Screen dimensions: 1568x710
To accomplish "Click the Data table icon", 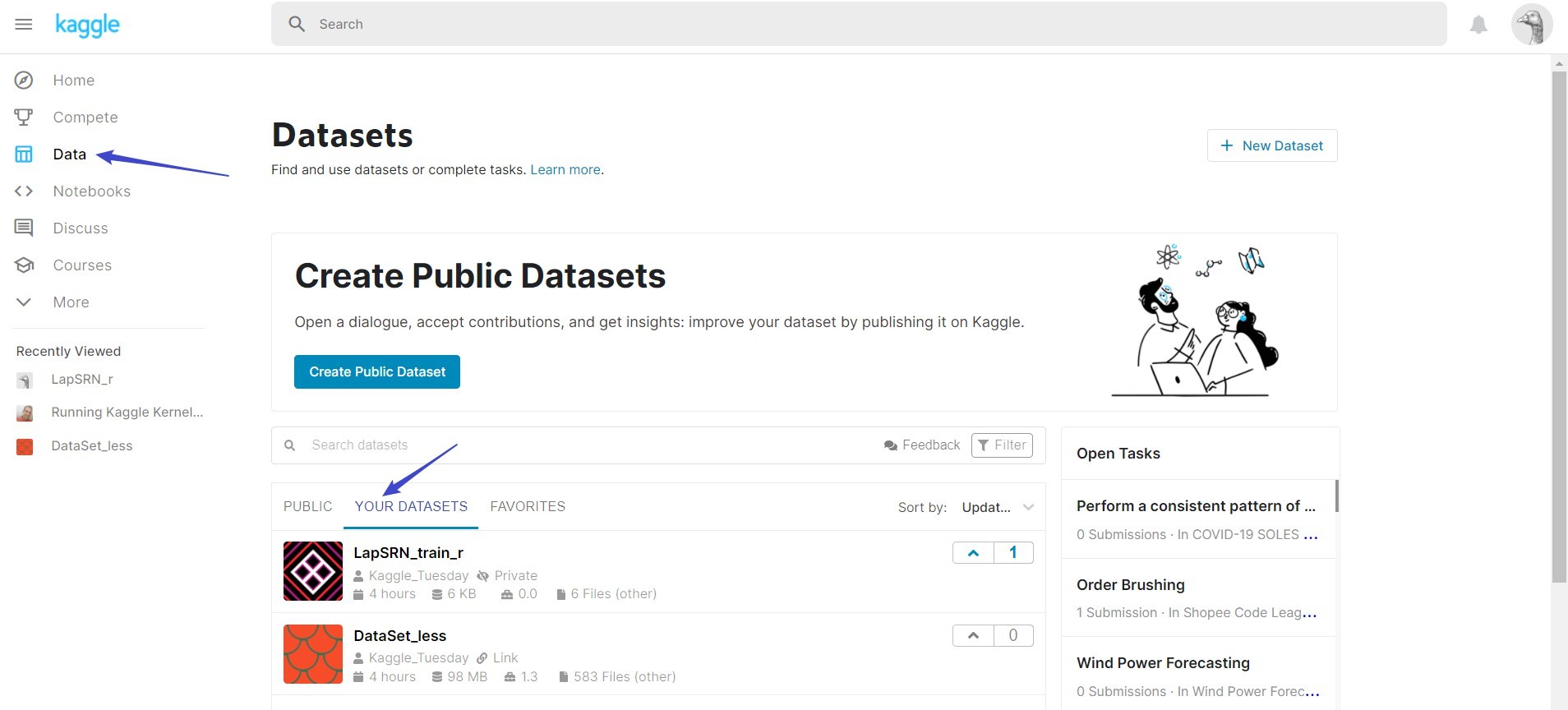I will pos(24,154).
